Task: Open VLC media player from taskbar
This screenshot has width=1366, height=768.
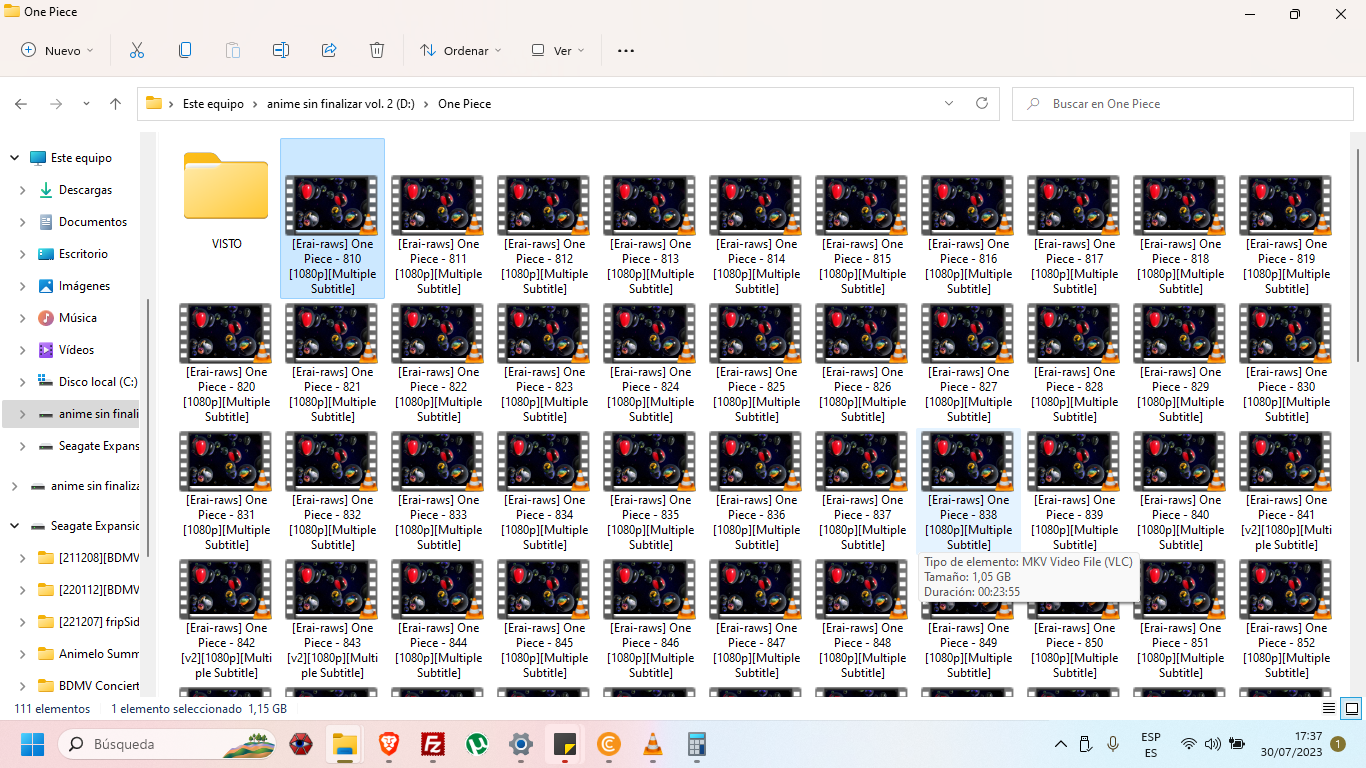Action: pos(652,744)
